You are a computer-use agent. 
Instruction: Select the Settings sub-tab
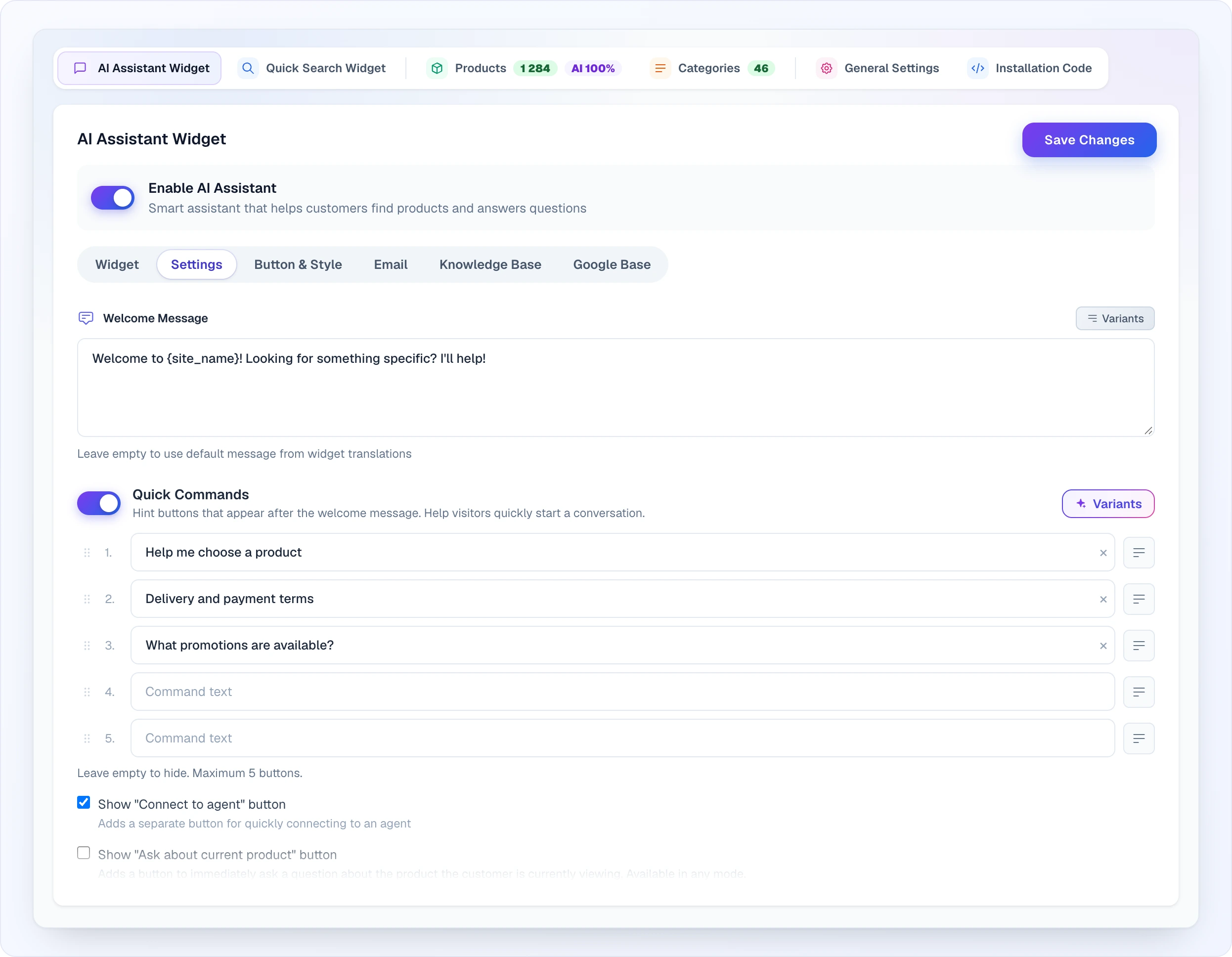point(196,264)
